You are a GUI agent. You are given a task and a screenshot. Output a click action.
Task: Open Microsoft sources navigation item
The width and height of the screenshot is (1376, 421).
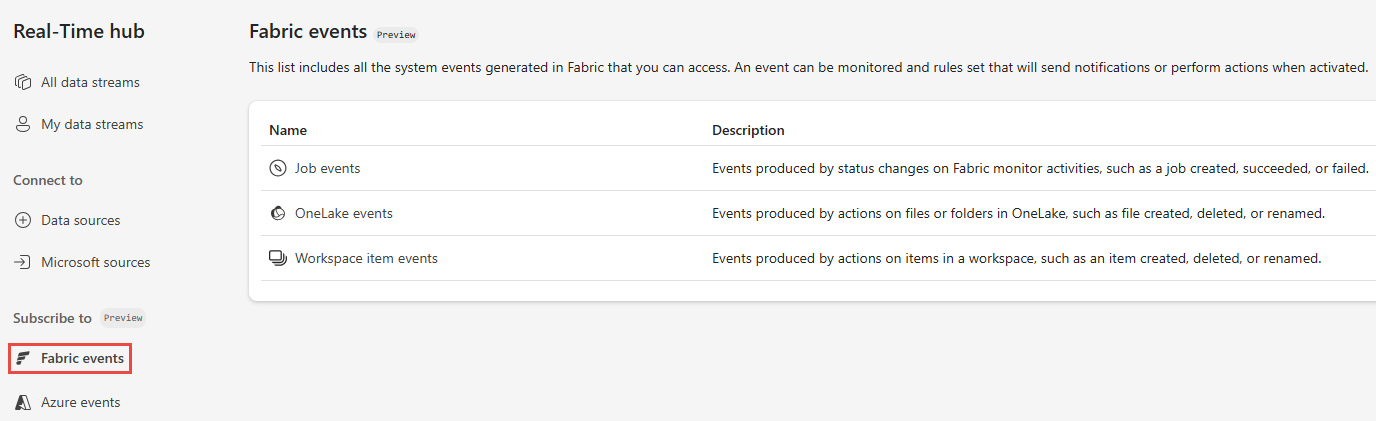95,263
